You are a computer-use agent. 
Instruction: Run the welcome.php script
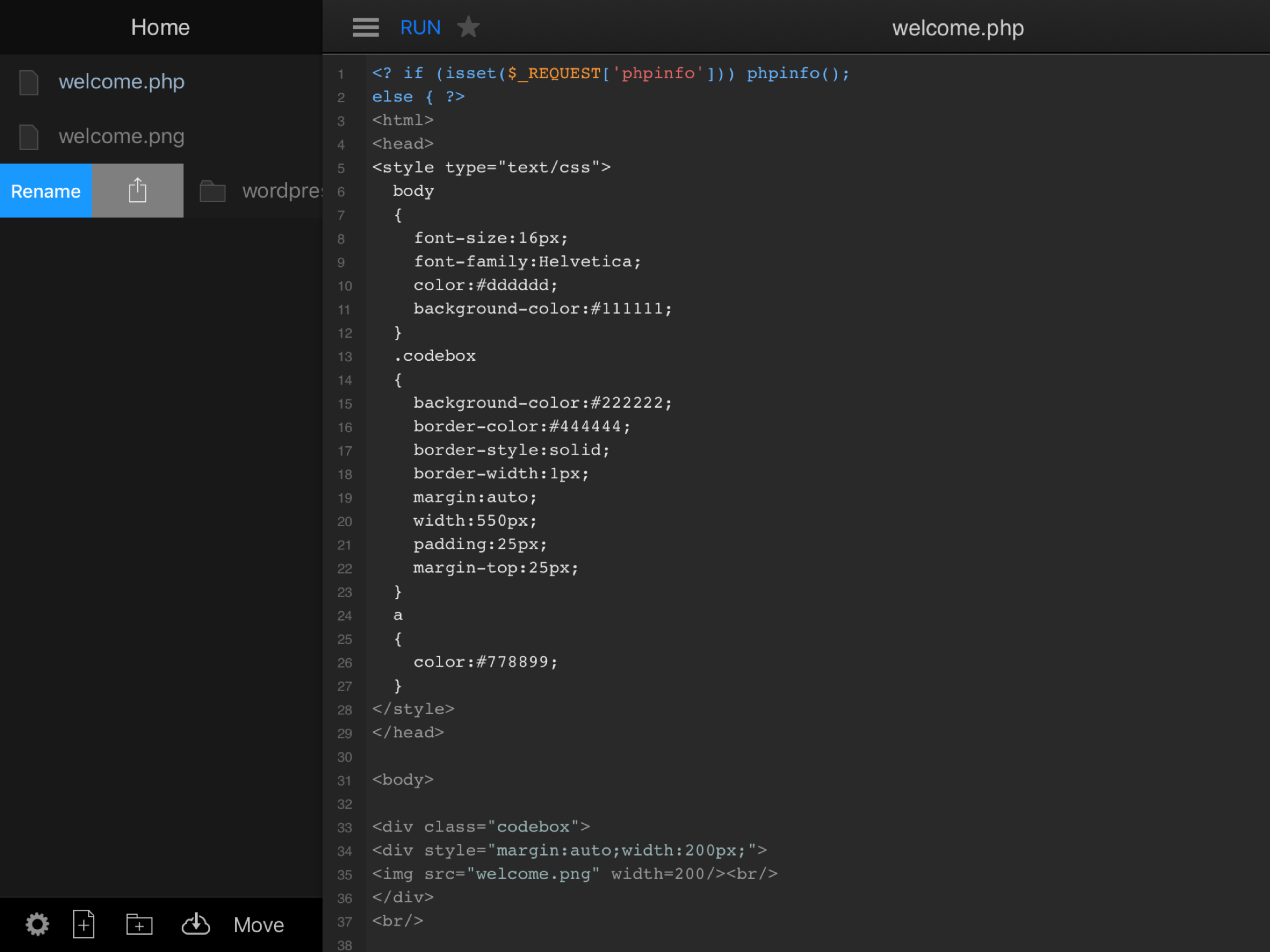tap(420, 27)
